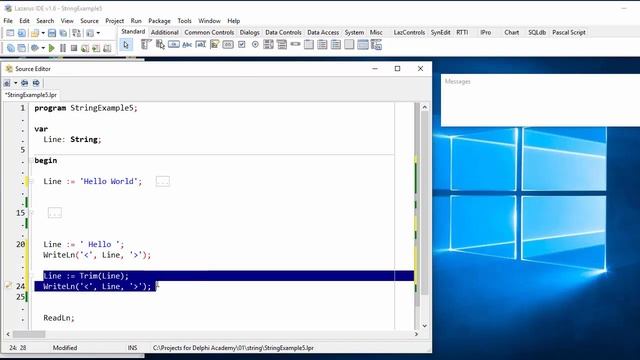Open the Package menu
Screen dimensions: 640x360
tap(159, 21)
